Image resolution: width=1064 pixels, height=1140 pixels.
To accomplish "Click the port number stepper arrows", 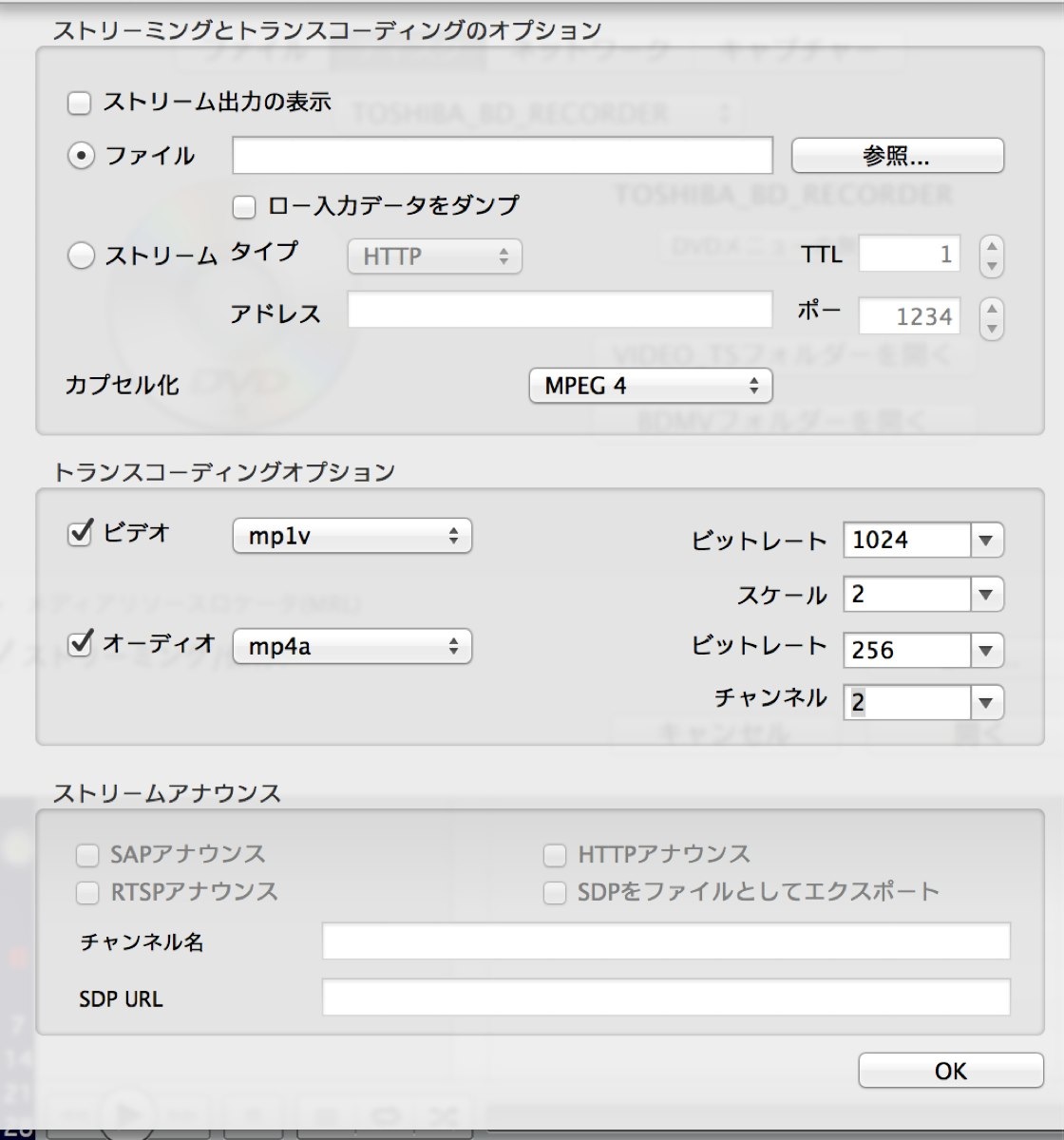I will click(991, 318).
